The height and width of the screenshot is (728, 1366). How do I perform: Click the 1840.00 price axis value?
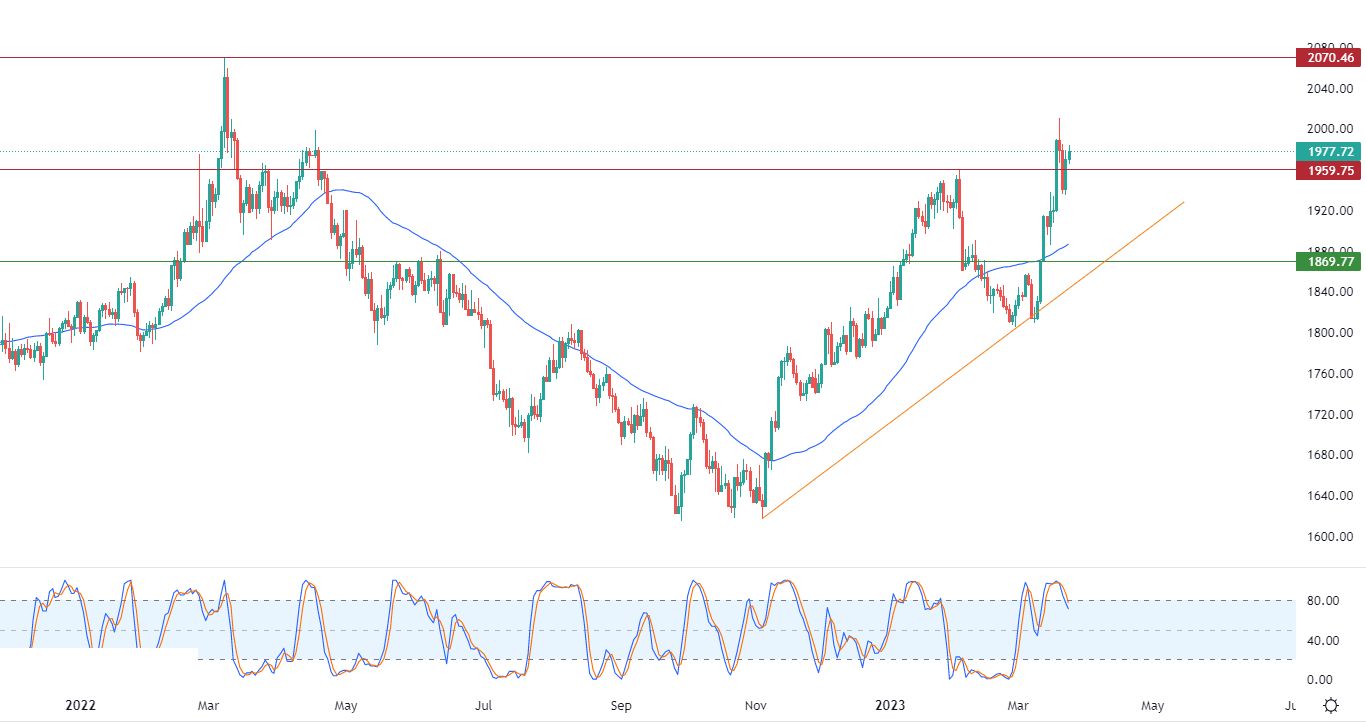1331,292
